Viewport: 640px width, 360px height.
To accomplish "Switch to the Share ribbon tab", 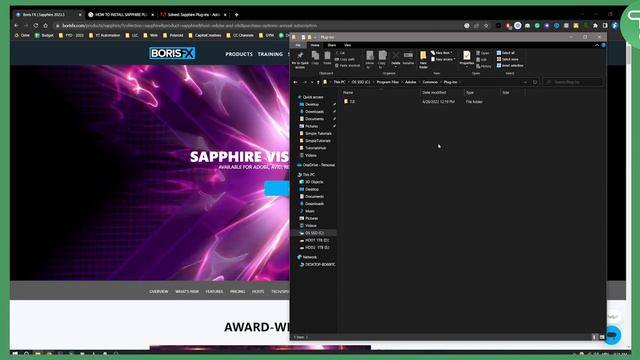I will (x=332, y=45).
